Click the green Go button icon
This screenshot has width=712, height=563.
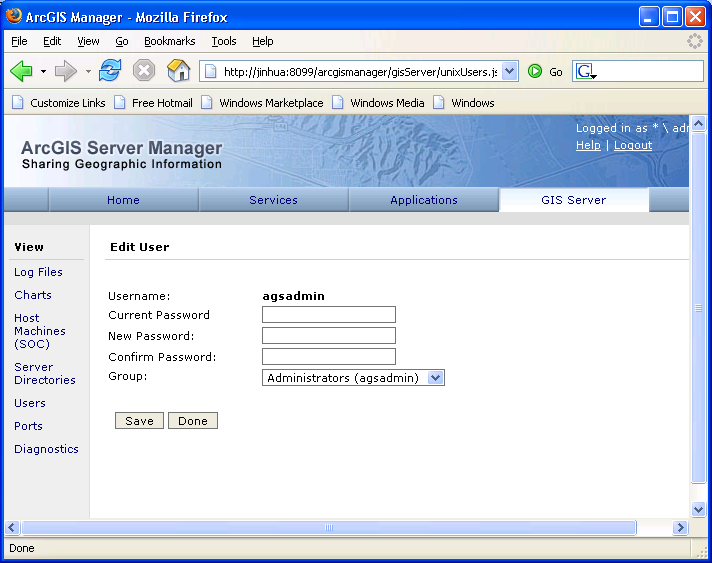535,71
